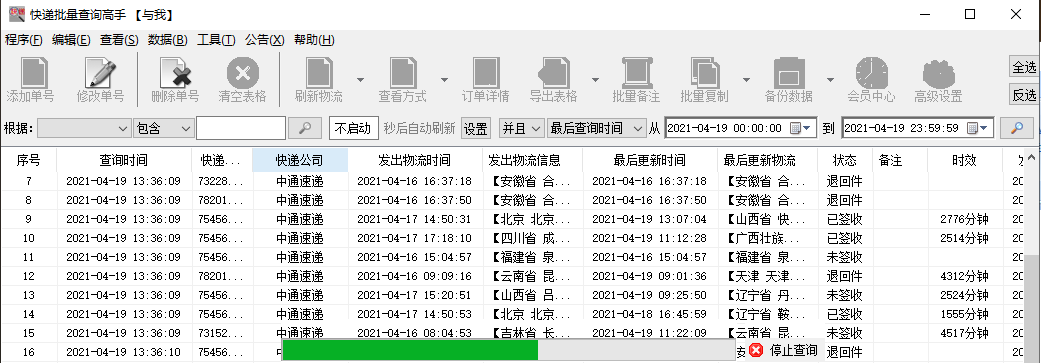This screenshot has width=1041, height=363.
Task: Open the 数据(B) menu
Action: tap(167, 40)
